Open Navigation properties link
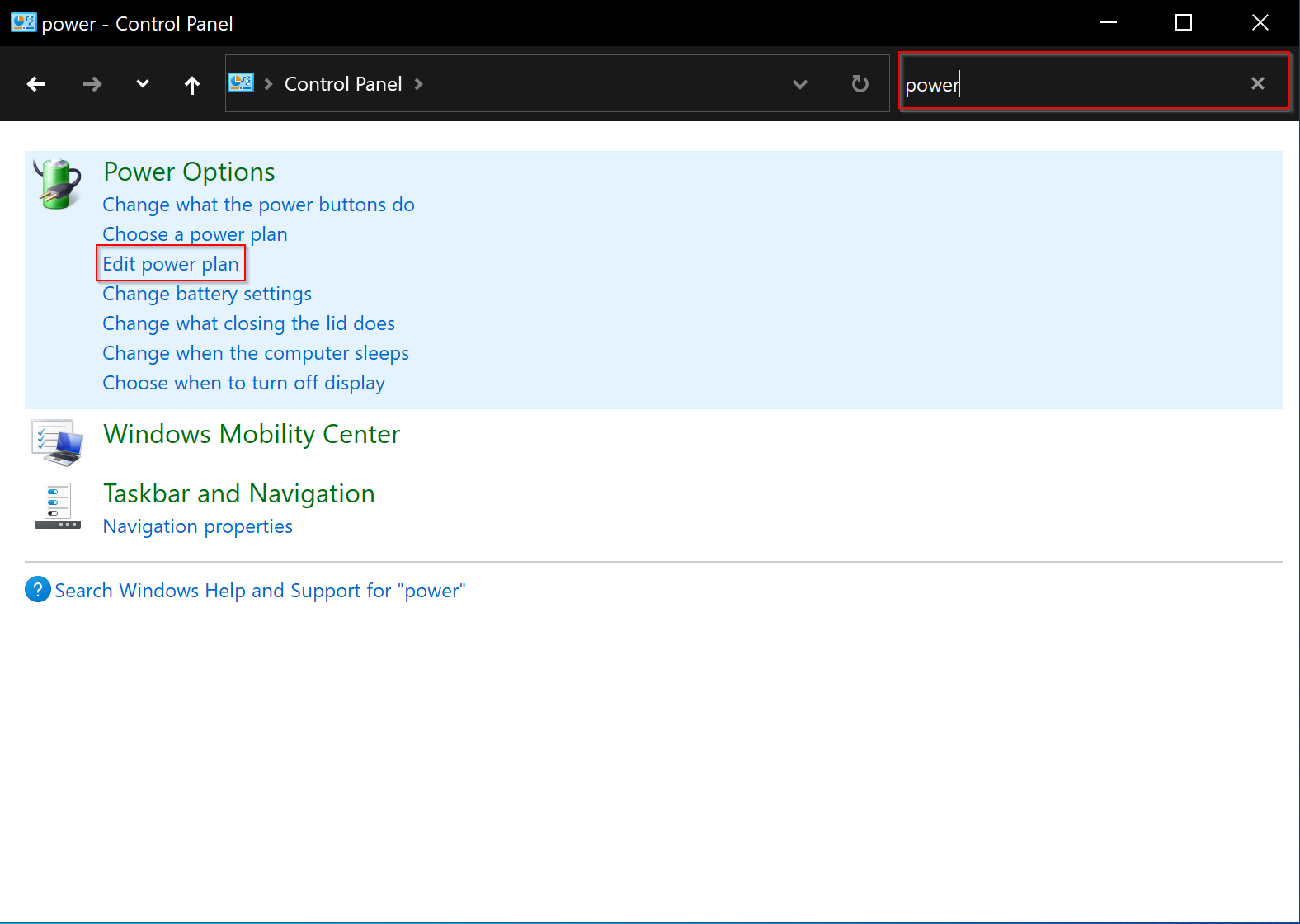The height and width of the screenshot is (924, 1300). click(x=197, y=526)
